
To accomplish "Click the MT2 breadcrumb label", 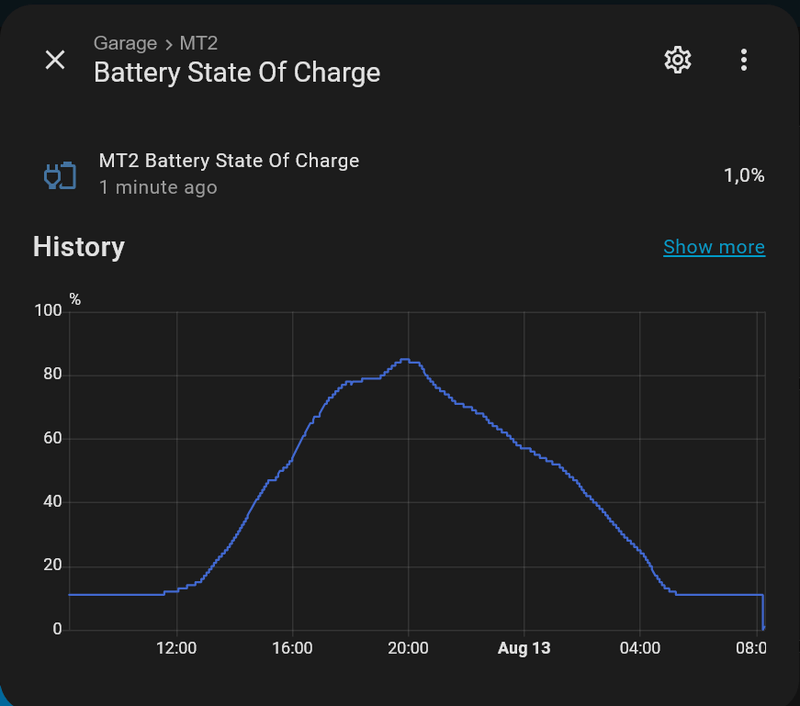I will 199,43.
